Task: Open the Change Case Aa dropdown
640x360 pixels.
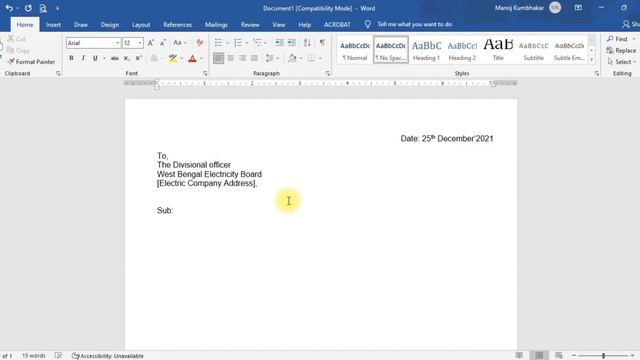Action: click(x=180, y=43)
